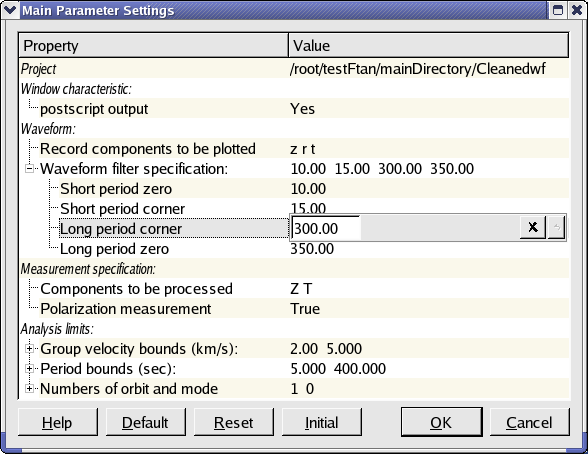This screenshot has width=588, height=454.
Task: Click the OK button
Action: (x=441, y=422)
